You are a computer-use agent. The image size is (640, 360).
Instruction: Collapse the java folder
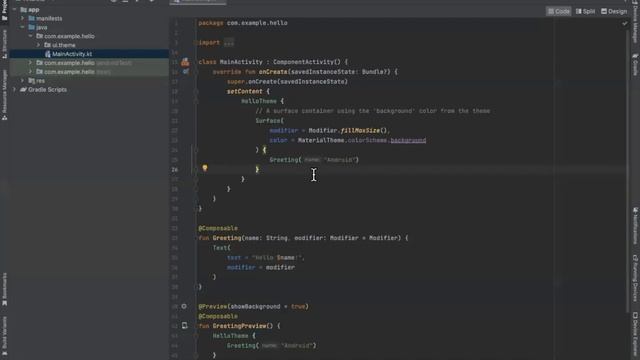22,27
